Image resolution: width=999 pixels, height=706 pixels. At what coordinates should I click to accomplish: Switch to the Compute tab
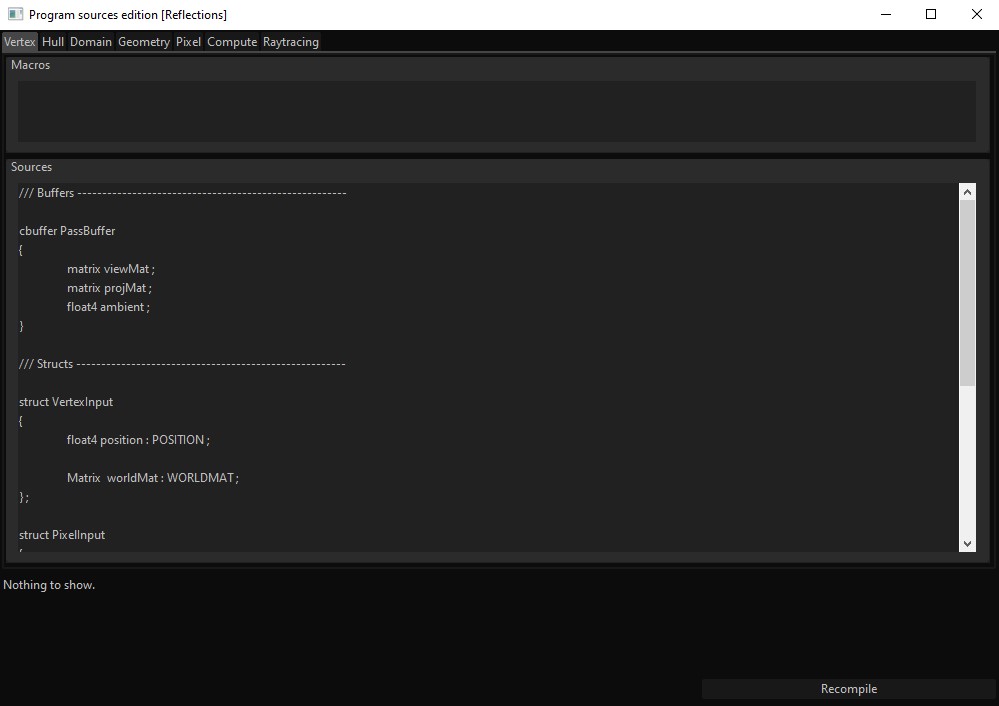tap(232, 42)
